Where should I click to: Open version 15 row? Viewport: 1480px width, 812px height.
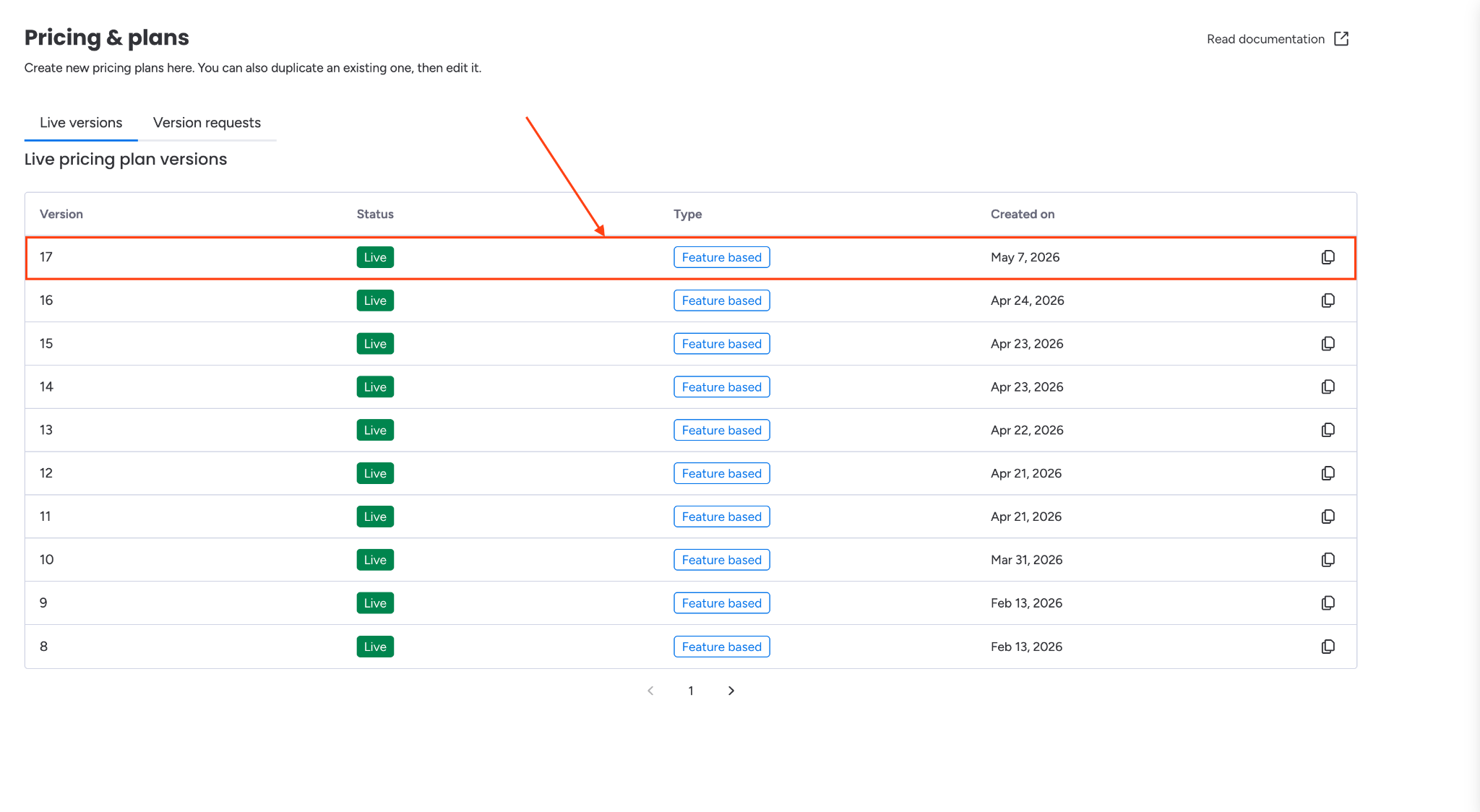tap(690, 344)
